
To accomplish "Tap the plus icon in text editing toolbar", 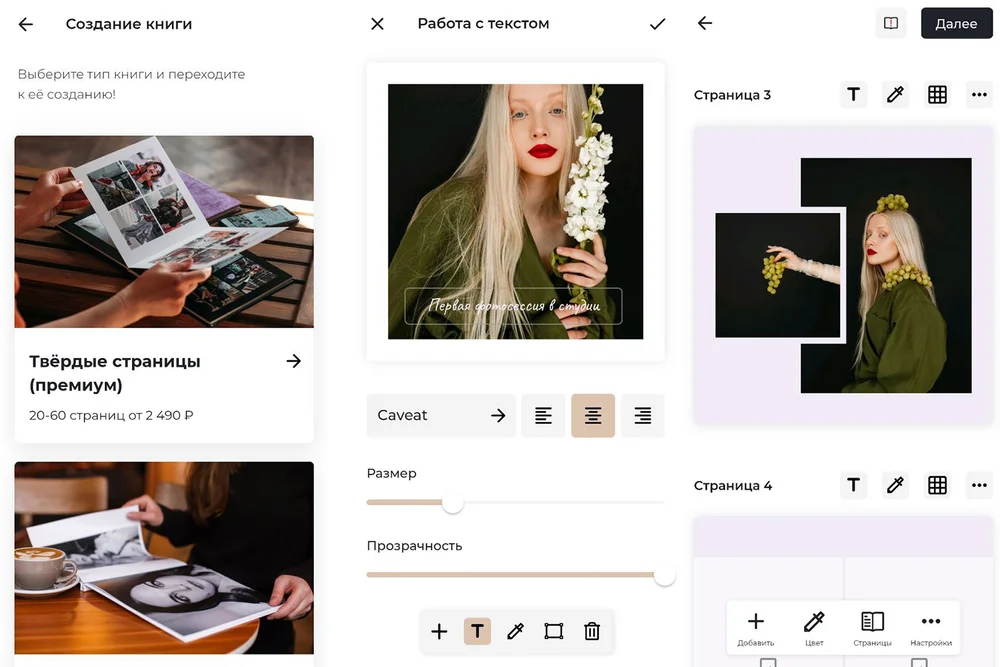I will (439, 631).
